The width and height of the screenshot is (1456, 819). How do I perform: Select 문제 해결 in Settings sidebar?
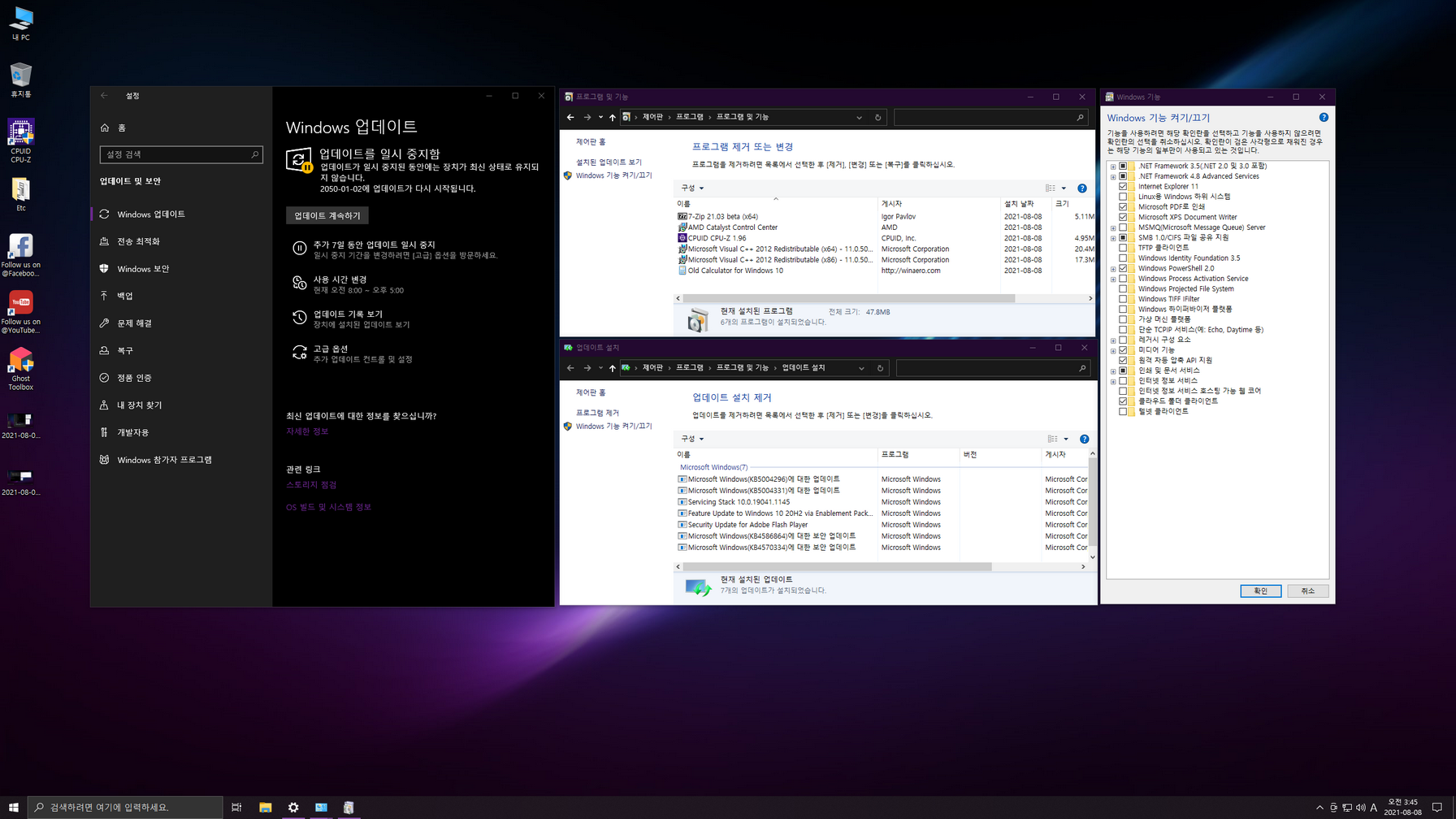tap(181, 323)
